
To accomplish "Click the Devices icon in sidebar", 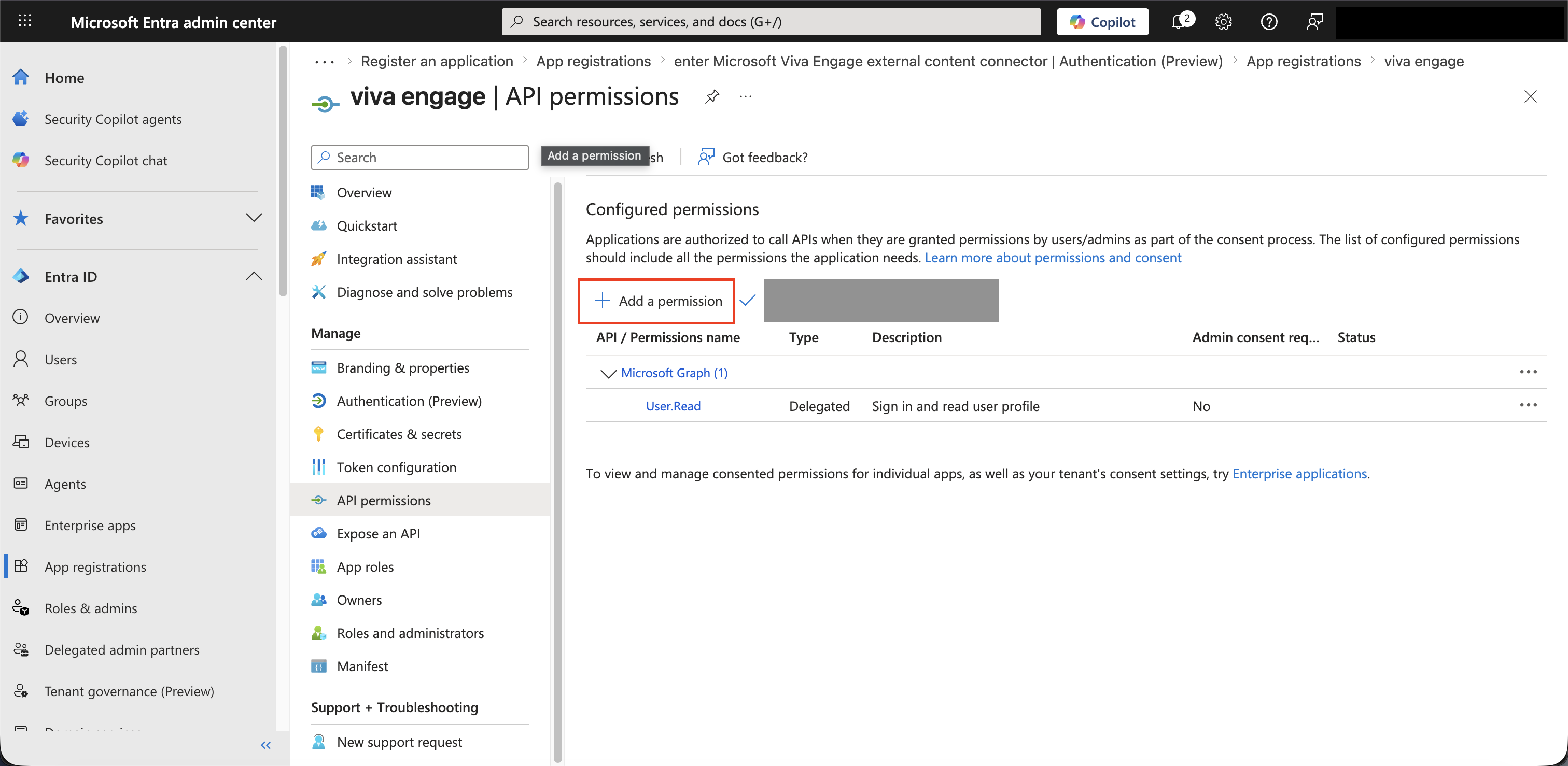I will tap(21, 442).
